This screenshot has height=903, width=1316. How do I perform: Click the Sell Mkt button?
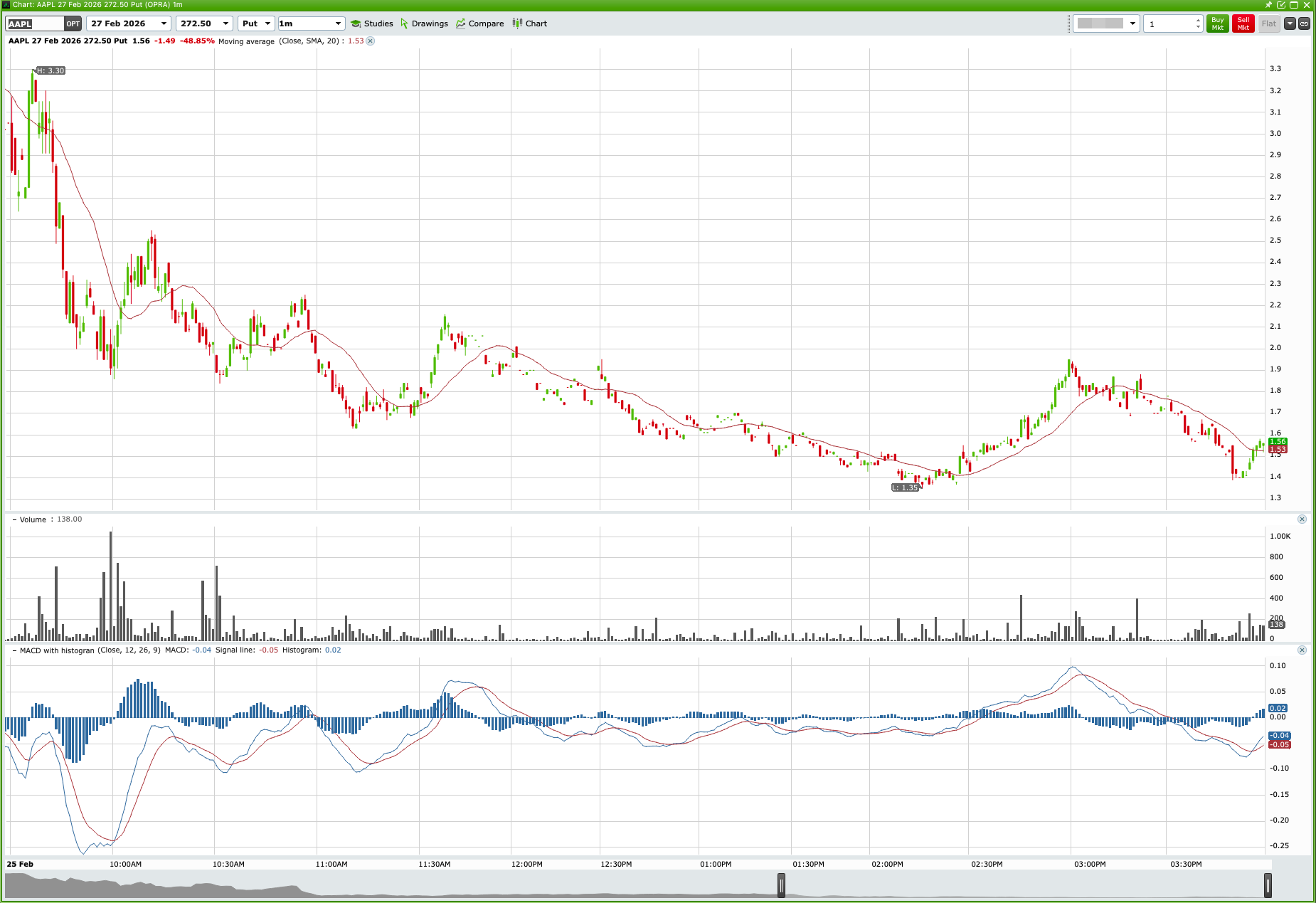[x=1243, y=23]
